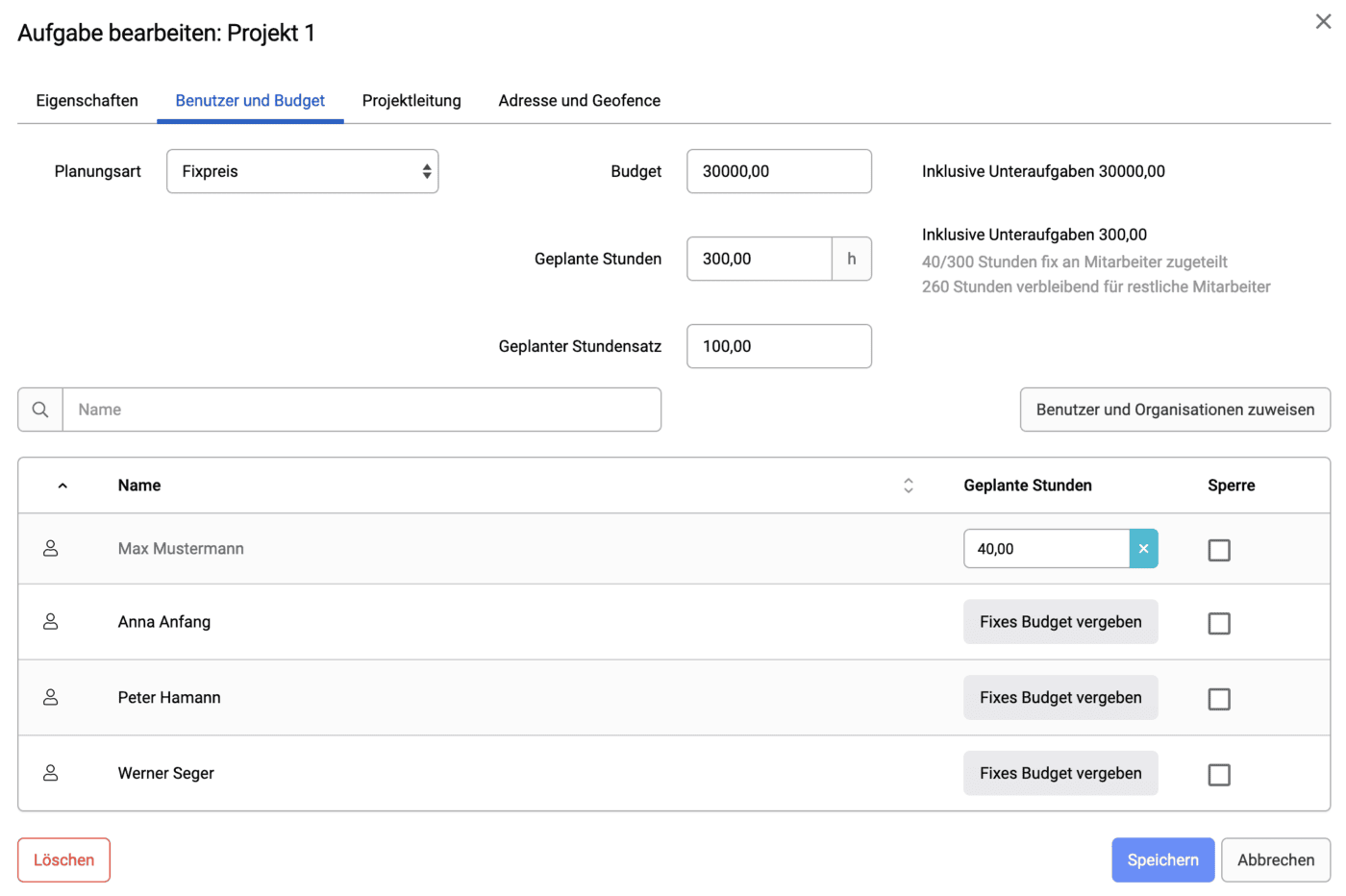Click '40/300 Stunden fix' info text
The height and width of the screenshot is (896, 1346).
[x=1075, y=261]
